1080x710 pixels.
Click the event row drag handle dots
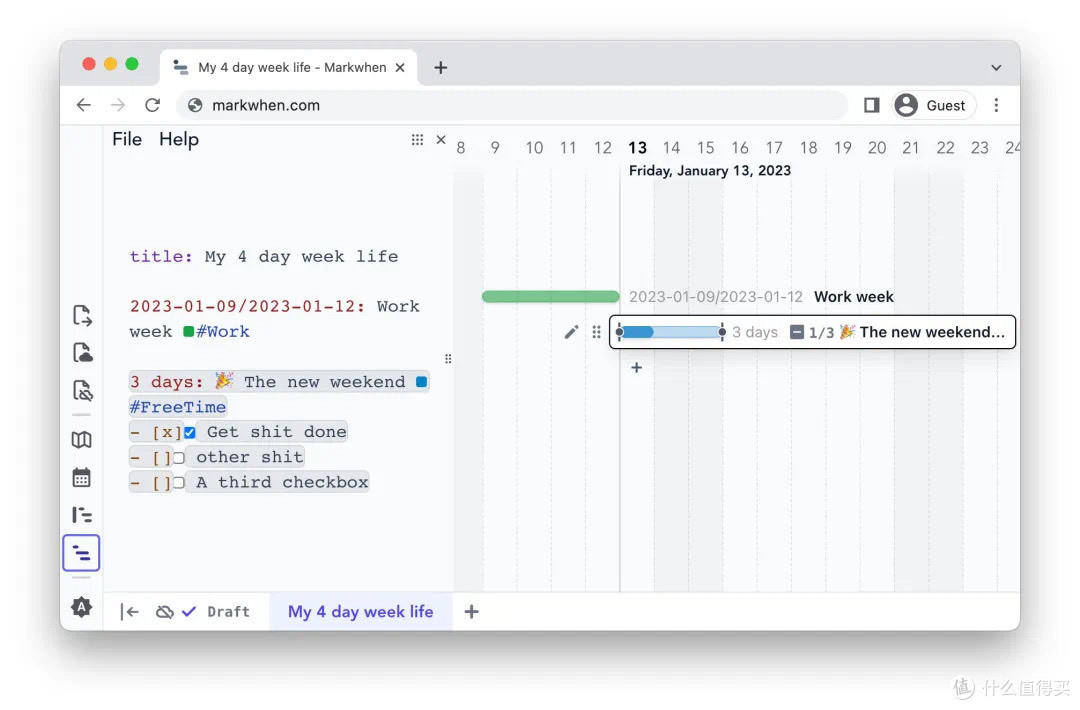tap(596, 333)
